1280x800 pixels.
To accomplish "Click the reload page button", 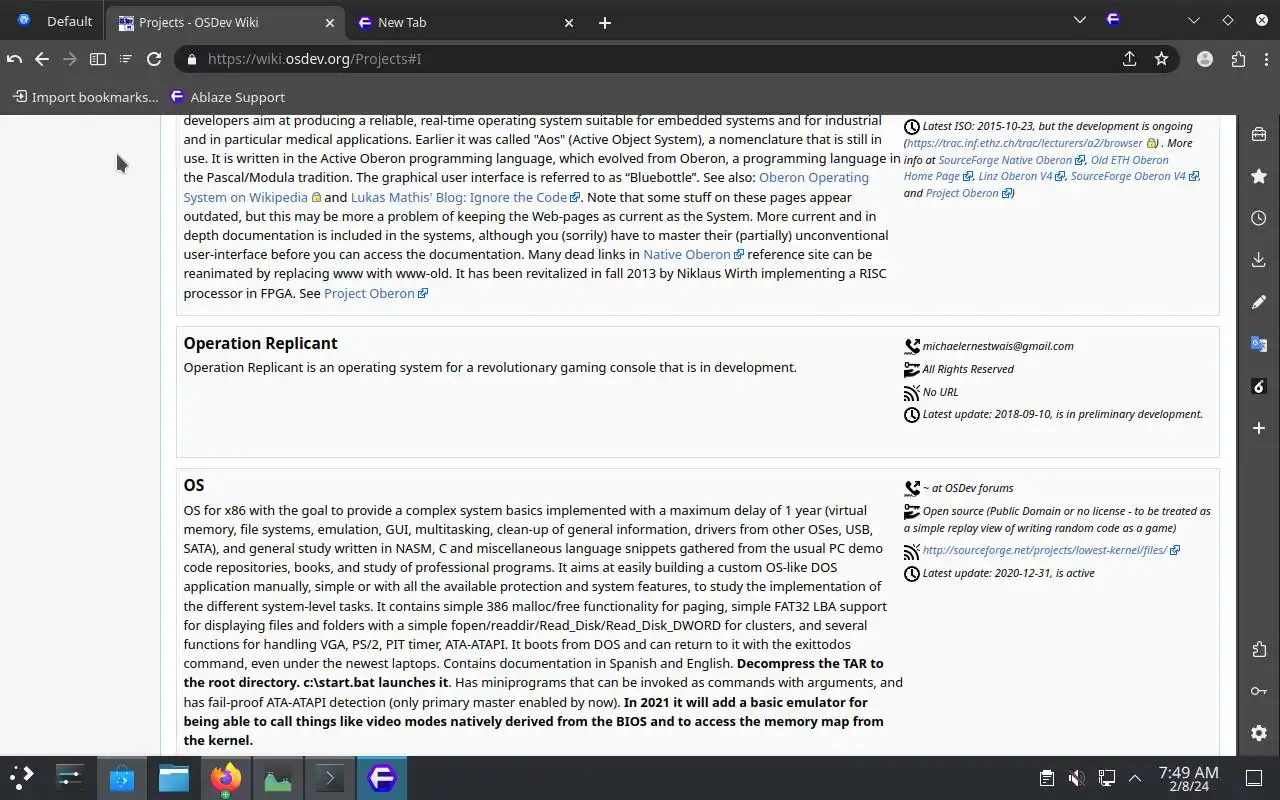I will click(x=154, y=59).
